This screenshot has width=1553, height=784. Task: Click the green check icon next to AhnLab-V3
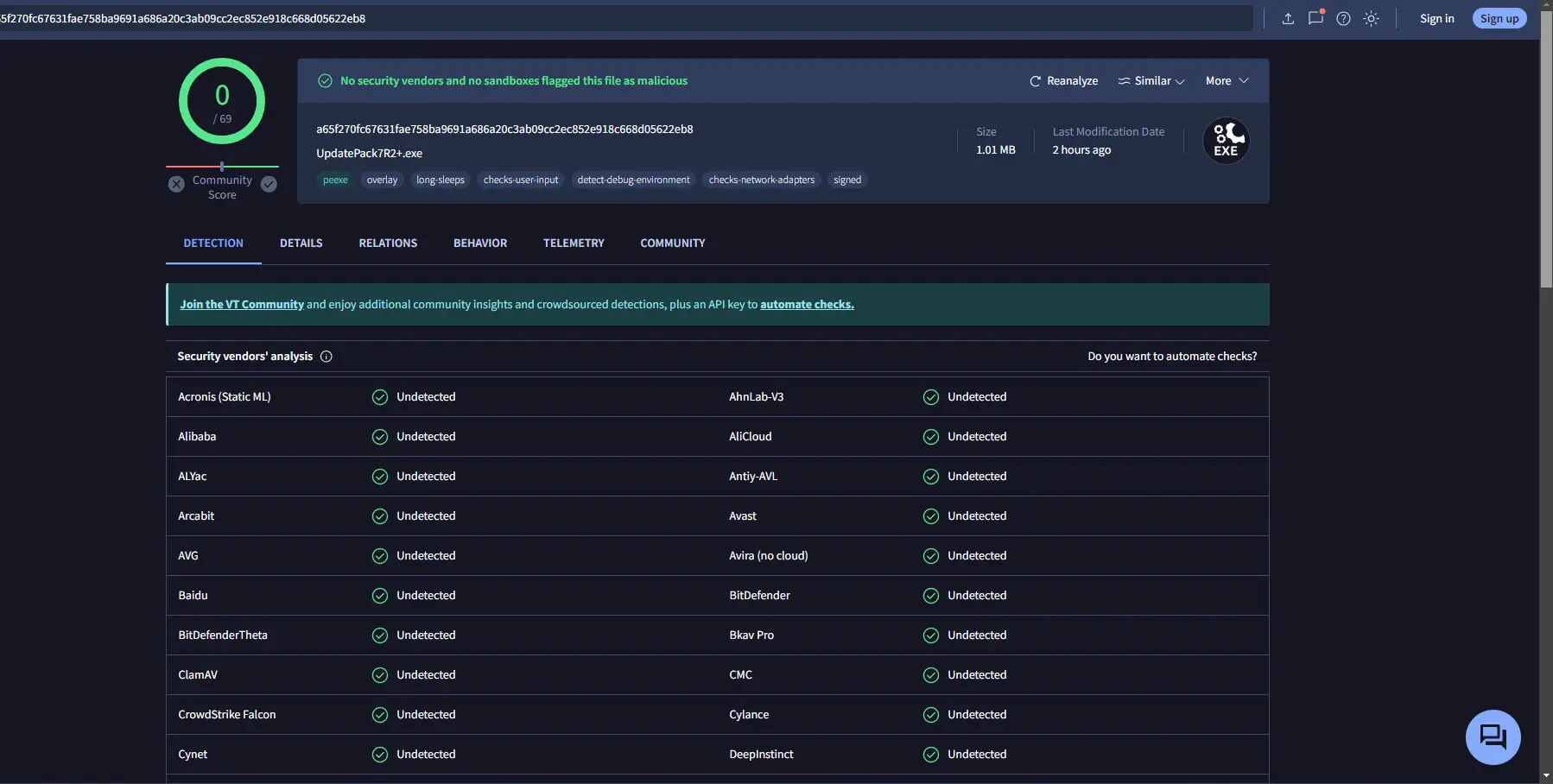click(930, 397)
